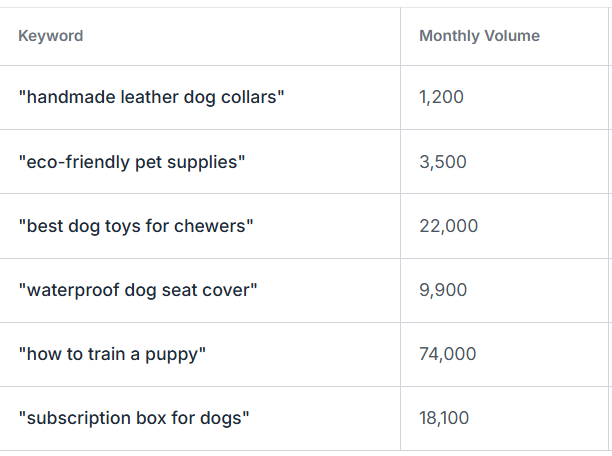The image size is (612, 456).
Task: Pick the "waterproof dog seat cover" keyword
Action: (x=138, y=290)
